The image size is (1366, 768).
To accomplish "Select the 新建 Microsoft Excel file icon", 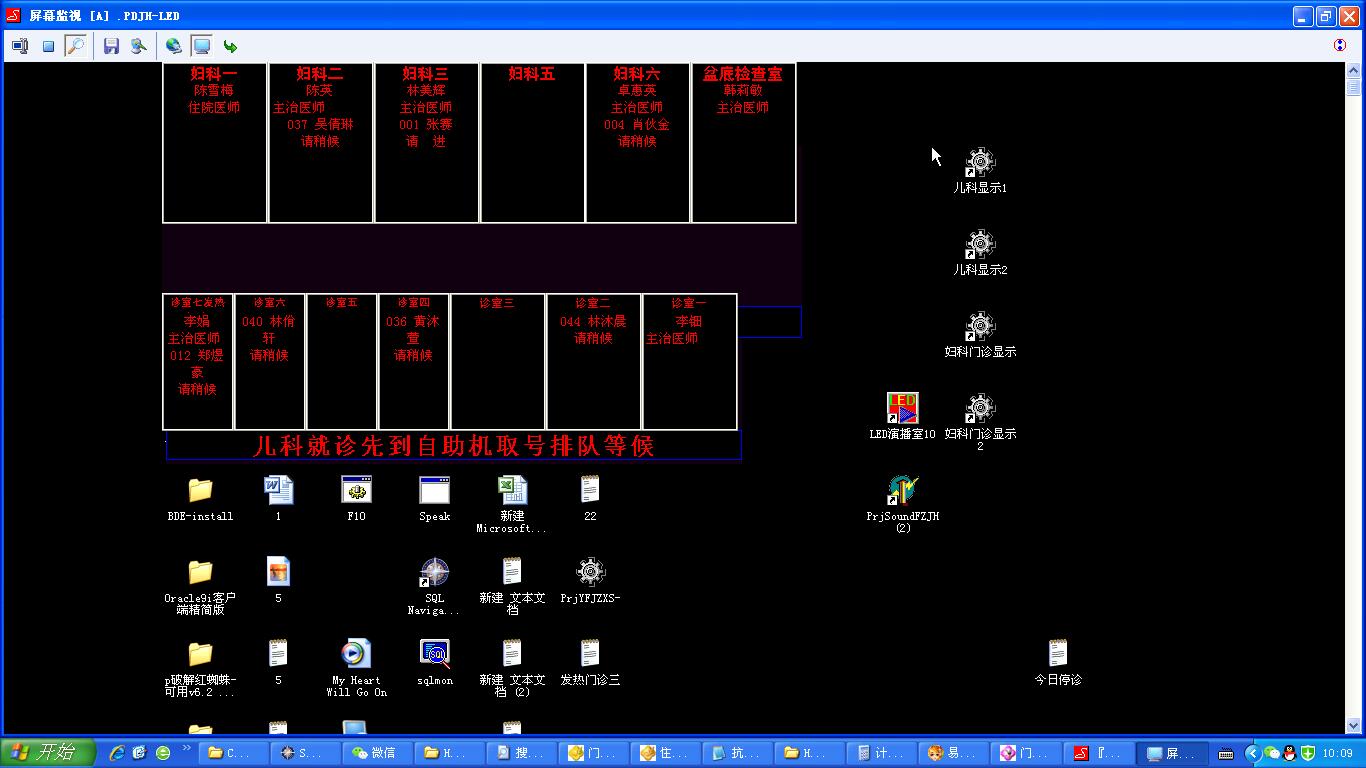I will (512, 504).
